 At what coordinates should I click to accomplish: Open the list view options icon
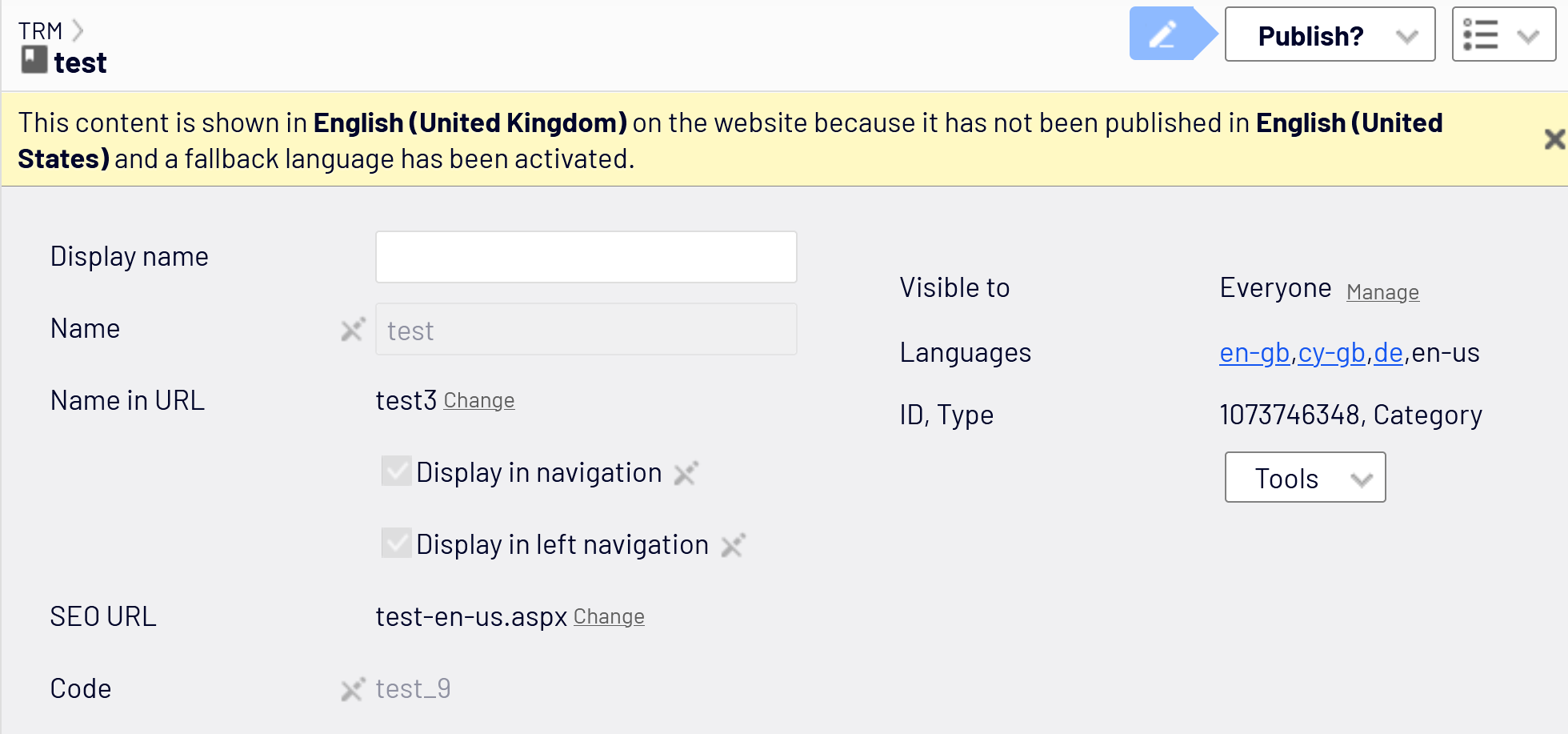1481,35
